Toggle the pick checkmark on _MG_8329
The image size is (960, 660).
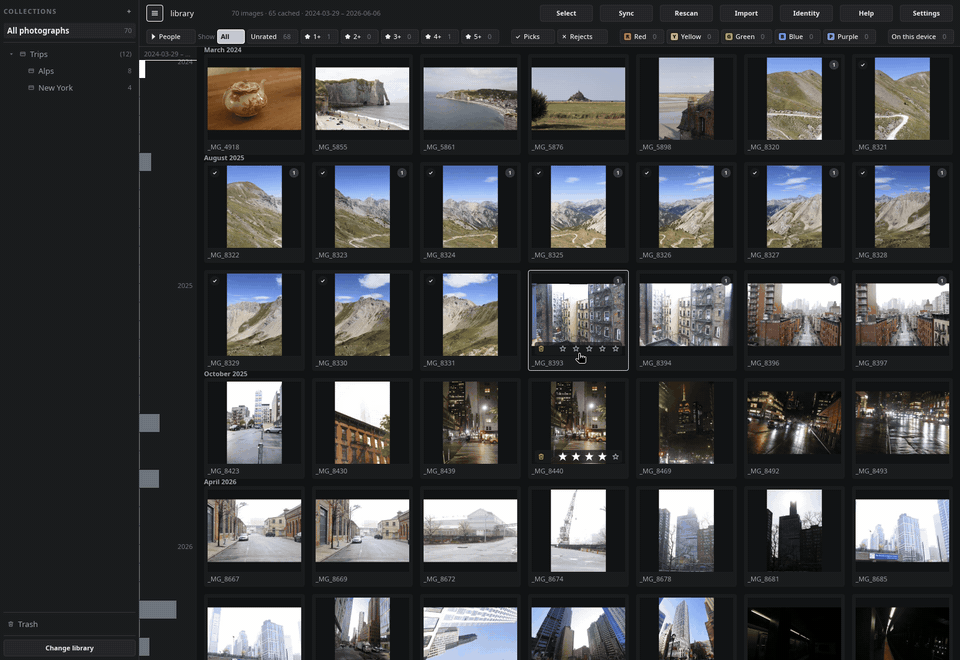pos(215,281)
